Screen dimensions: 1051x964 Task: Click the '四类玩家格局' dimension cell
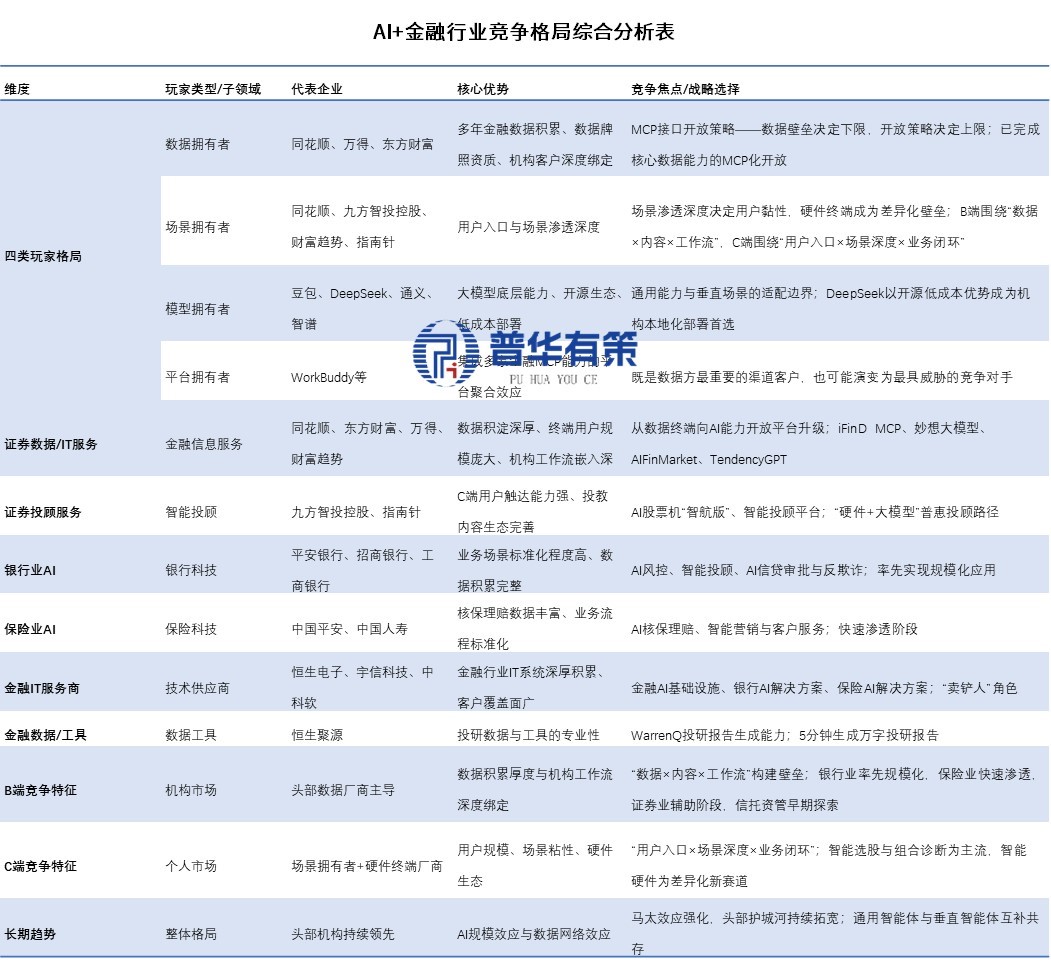click(x=43, y=256)
